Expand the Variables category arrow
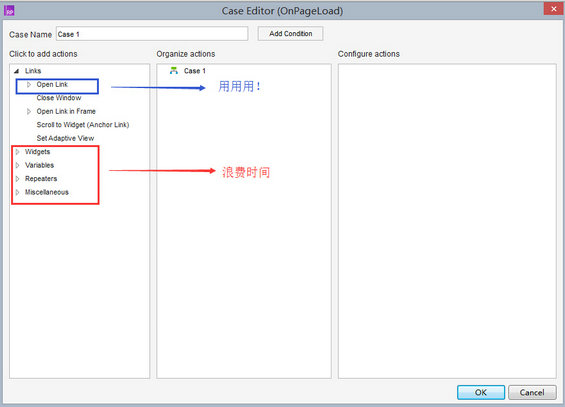Screen dimensions: 565x407 (17, 165)
